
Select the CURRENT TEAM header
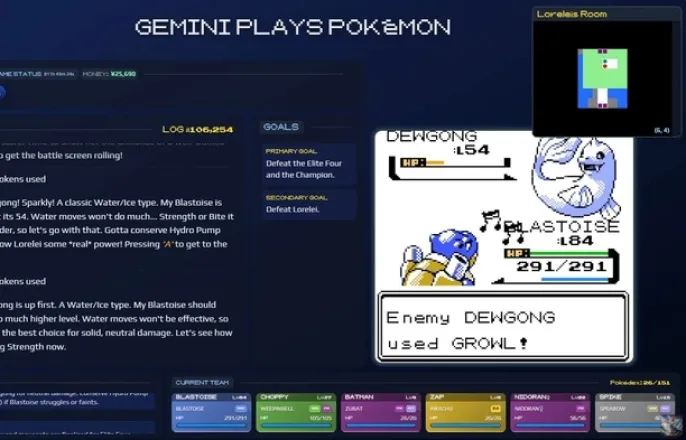coord(202,382)
